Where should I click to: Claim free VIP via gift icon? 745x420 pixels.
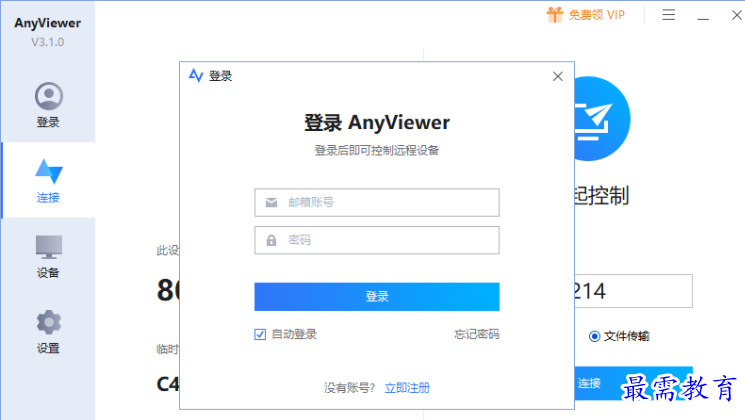click(x=585, y=15)
